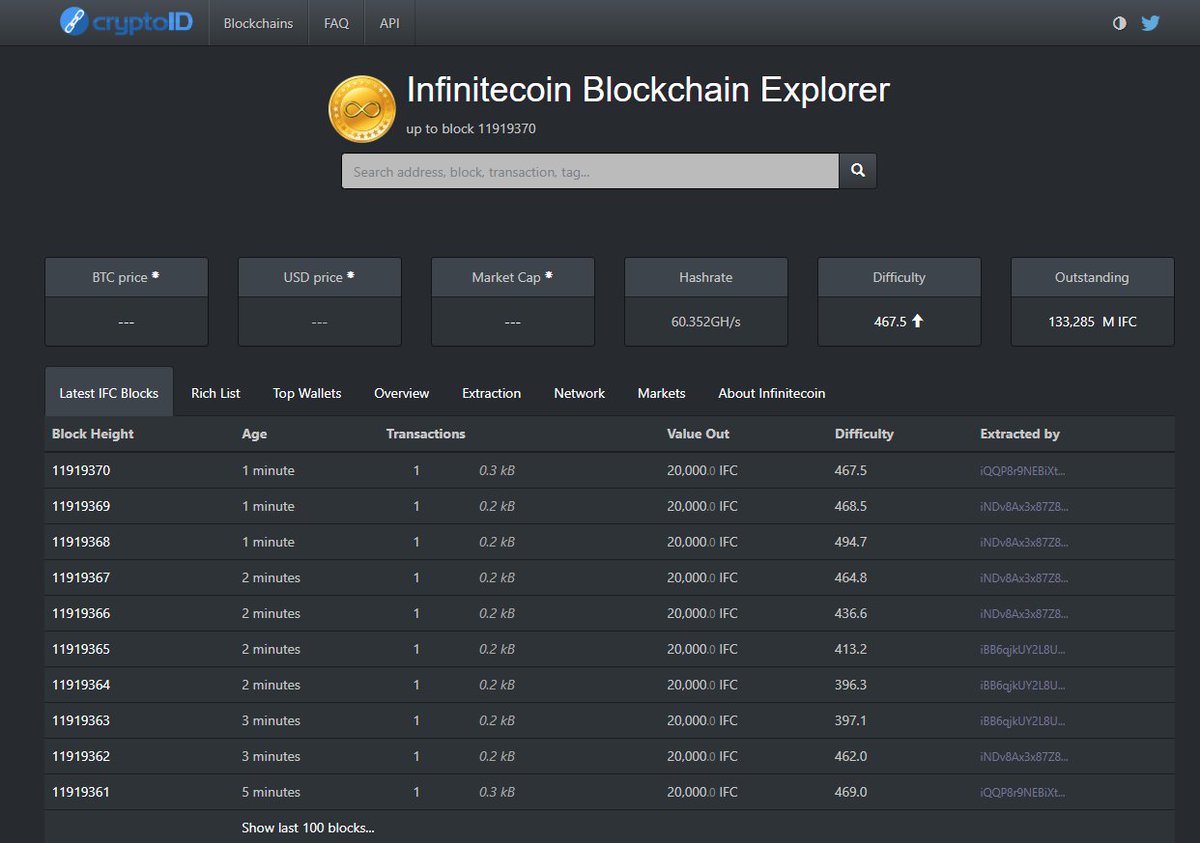This screenshot has width=1200, height=843.
Task: Open block 11919366
Action: [x=81, y=613]
